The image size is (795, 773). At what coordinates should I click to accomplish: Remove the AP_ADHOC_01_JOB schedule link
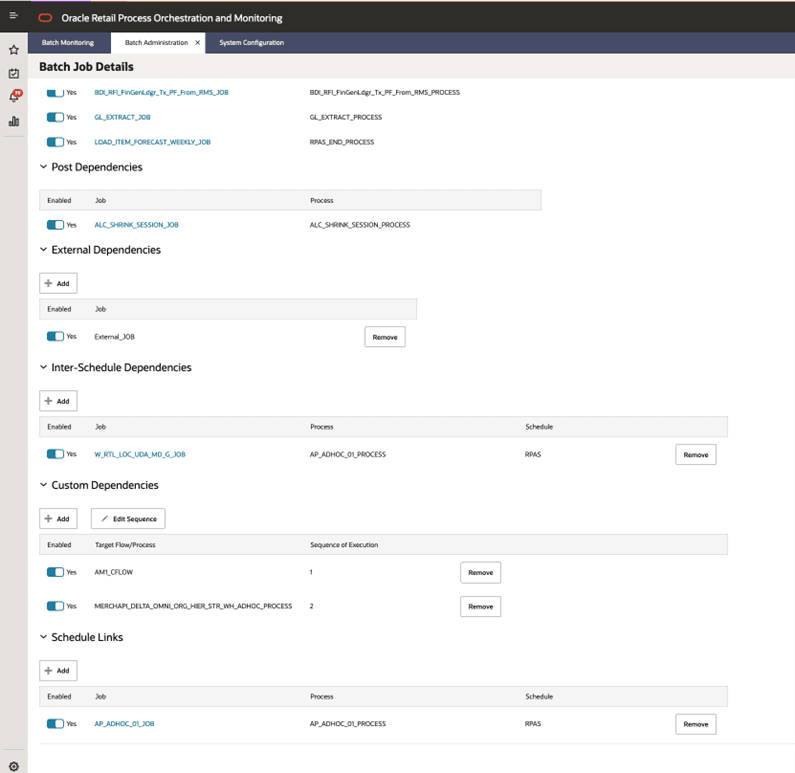(696, 724)
